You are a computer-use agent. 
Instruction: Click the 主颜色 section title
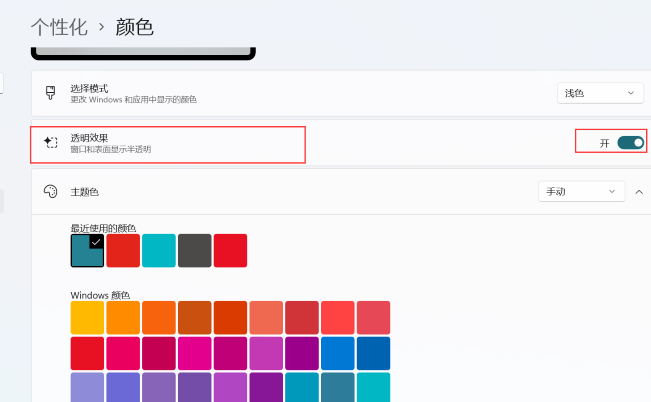pos(85,191)
